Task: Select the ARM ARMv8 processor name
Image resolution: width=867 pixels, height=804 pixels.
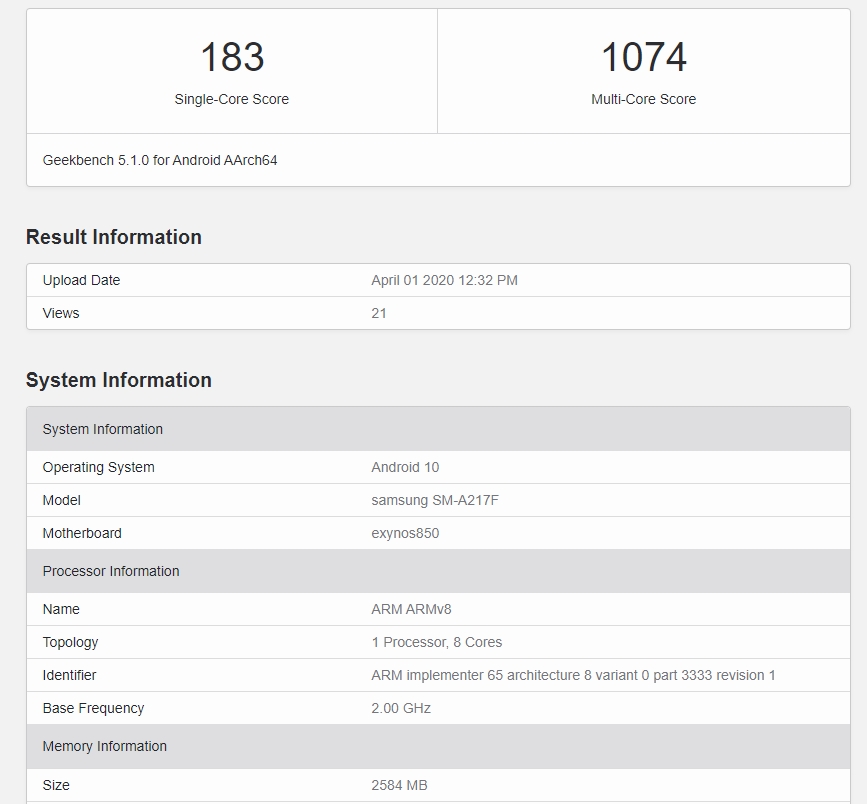Action: (411, 609)
